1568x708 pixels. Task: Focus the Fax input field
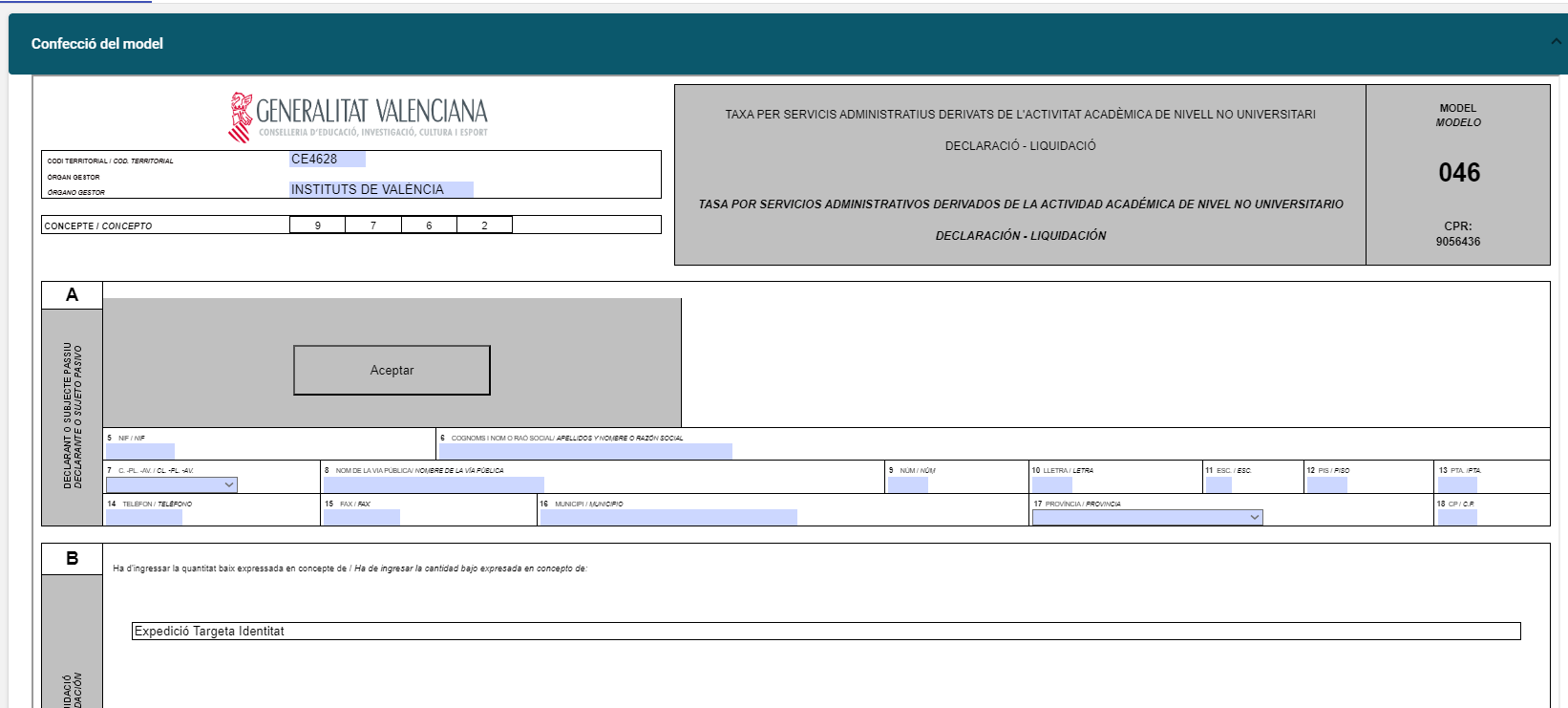tap(362, 517)
